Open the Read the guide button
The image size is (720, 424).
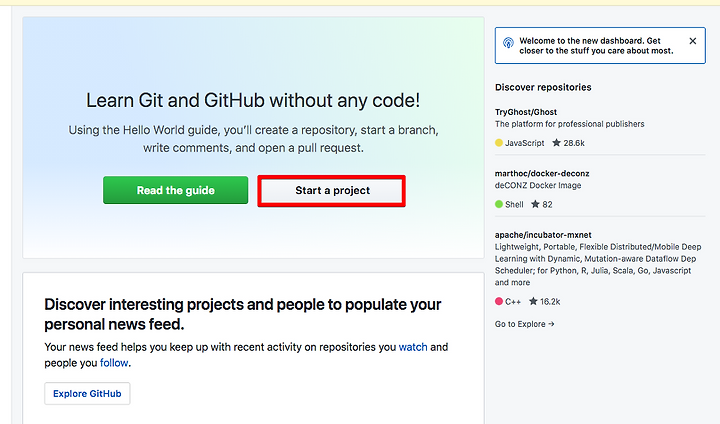[x=175, y=190]
